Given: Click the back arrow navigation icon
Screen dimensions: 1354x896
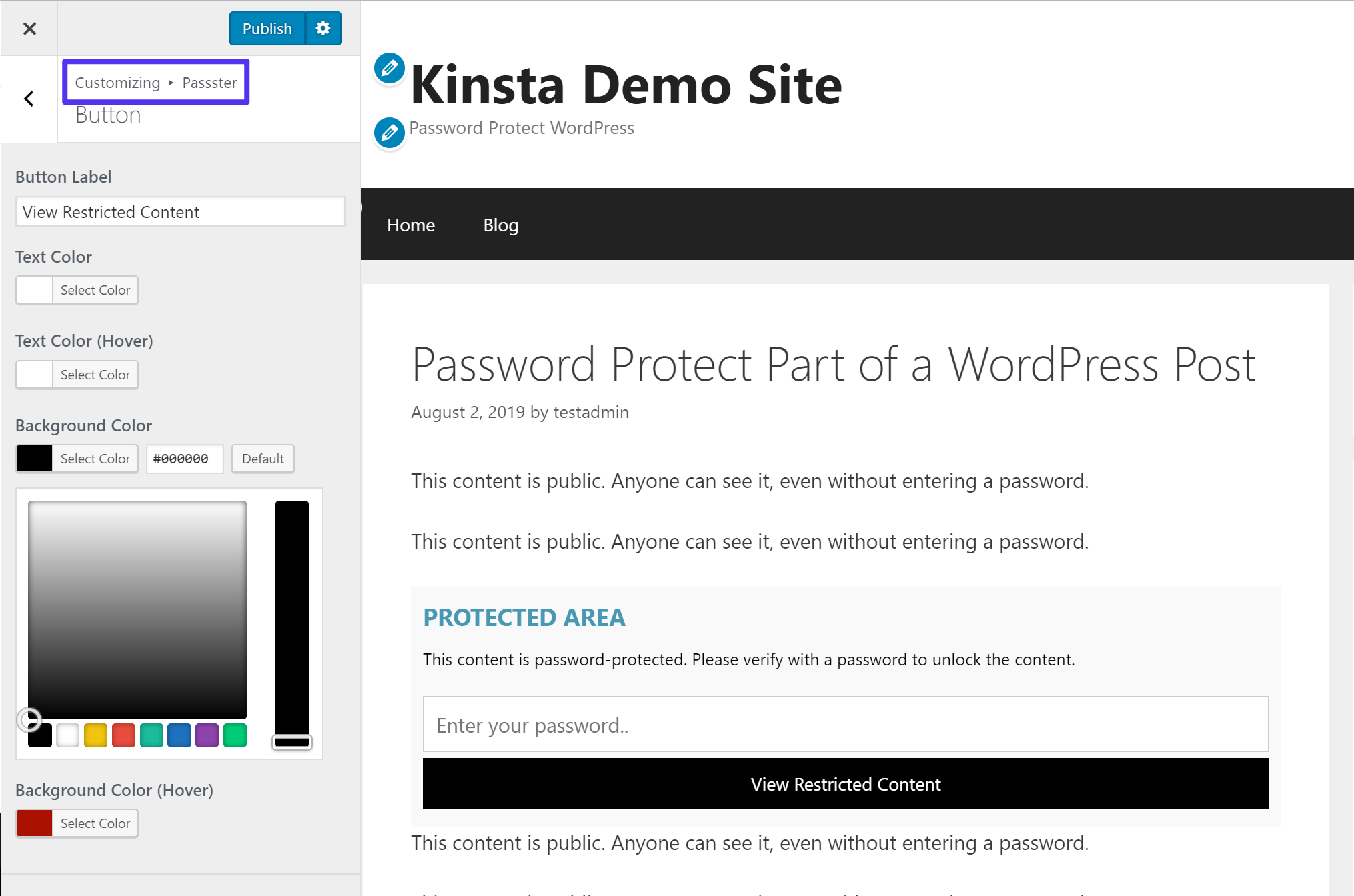Looking at the screenshot, I should pos(28,98).
